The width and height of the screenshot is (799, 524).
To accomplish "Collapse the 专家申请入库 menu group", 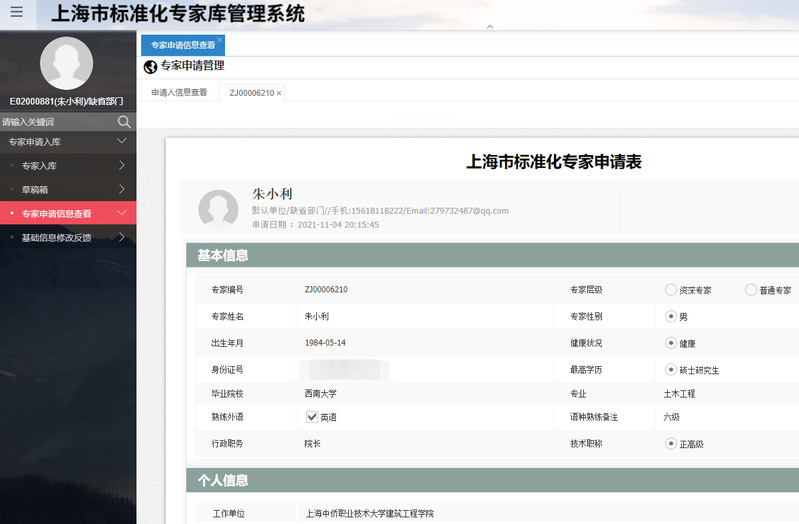I will point(122,142).
